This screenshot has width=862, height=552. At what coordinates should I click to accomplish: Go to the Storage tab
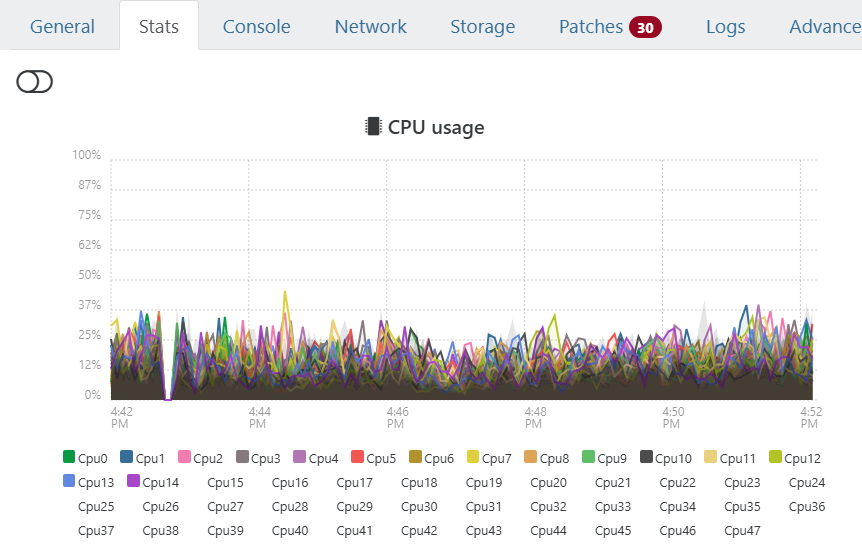(482, 26)
